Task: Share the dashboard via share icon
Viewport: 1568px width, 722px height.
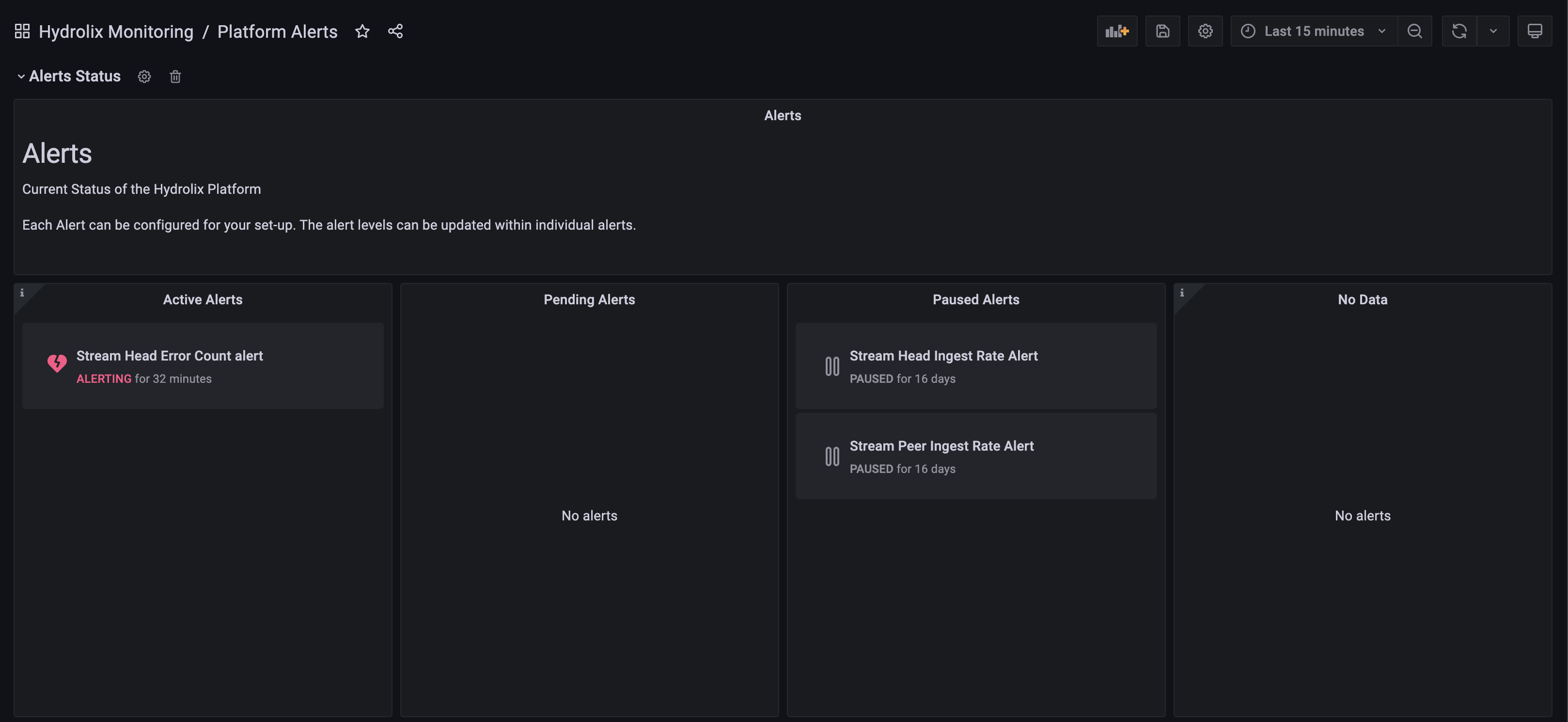Action: tap(395, 31)
